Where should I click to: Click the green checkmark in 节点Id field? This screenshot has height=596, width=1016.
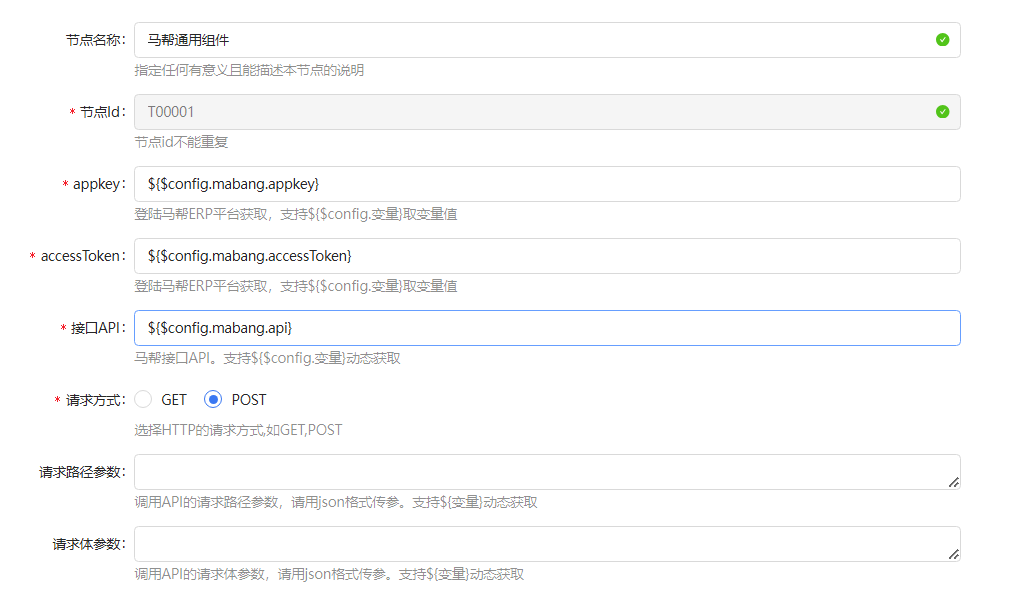pos(942,112)
